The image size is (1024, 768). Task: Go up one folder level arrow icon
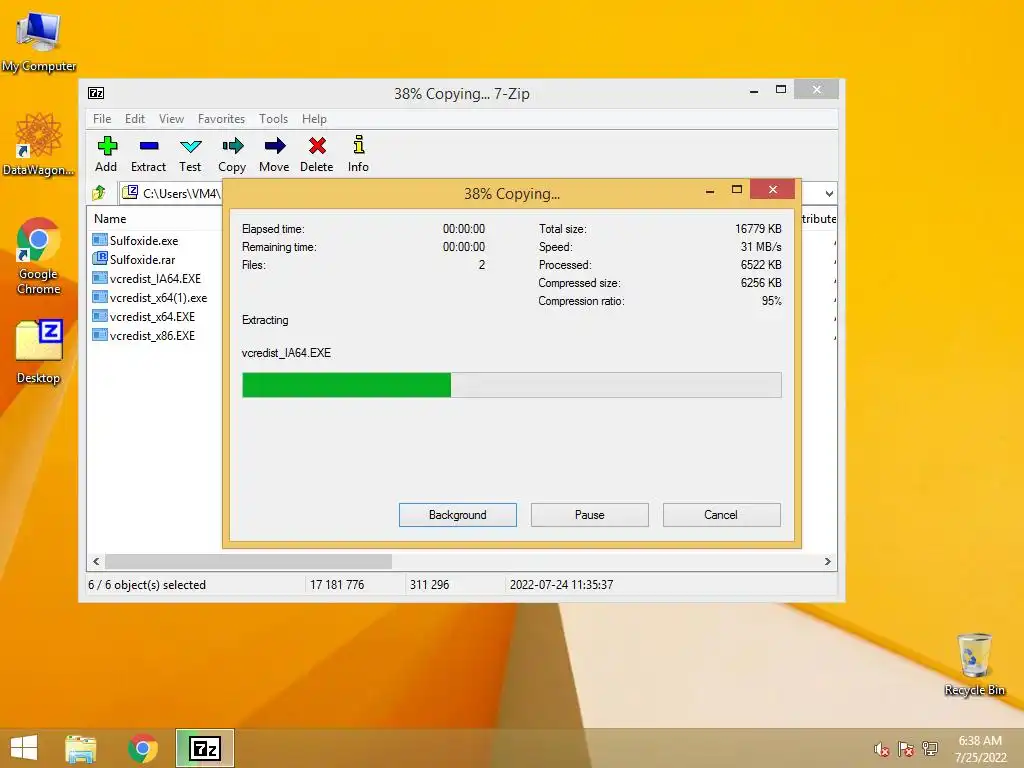click(99, 193)
